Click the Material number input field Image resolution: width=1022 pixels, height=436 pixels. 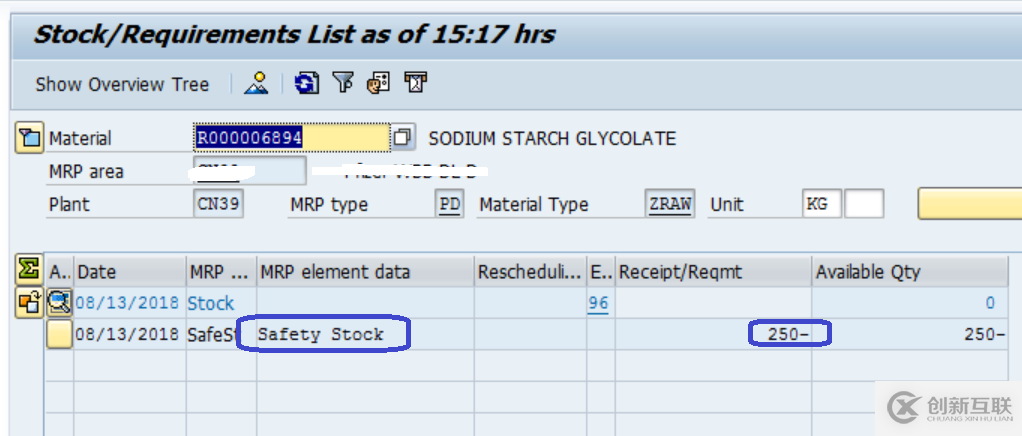click(x=290, y=138)
